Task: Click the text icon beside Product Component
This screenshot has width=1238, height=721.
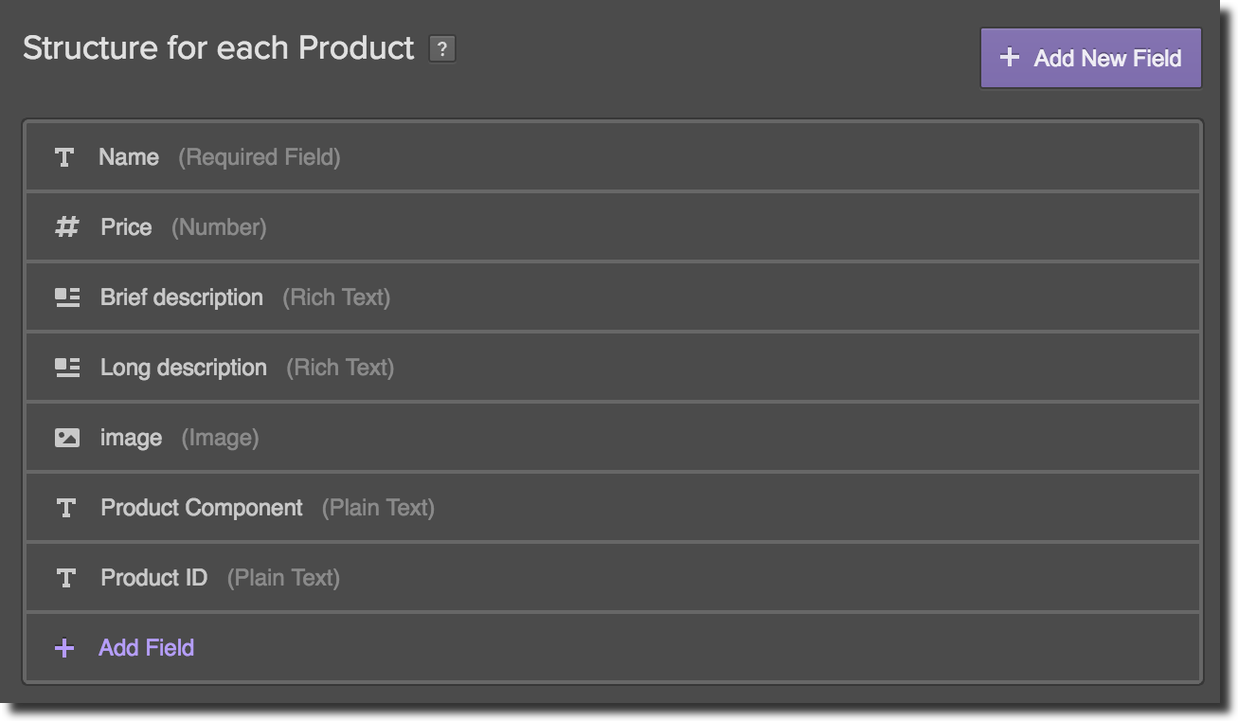Action: [x=66, y=508]
